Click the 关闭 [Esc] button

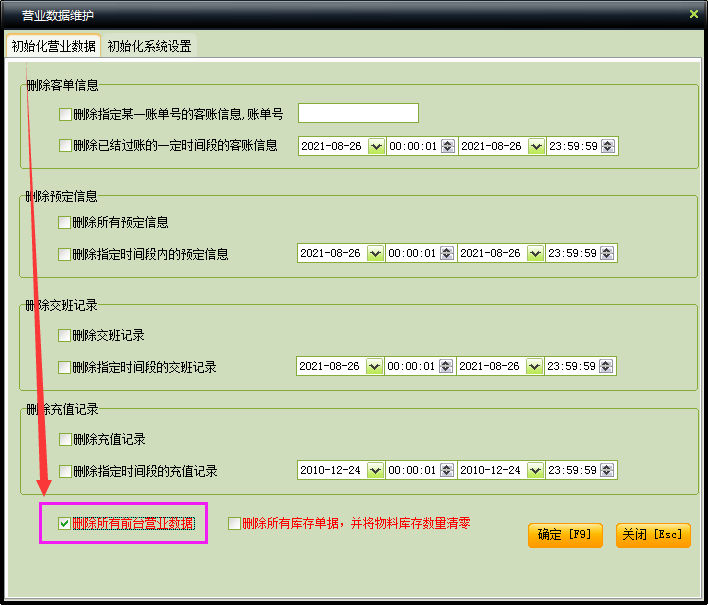coord(653,535)
